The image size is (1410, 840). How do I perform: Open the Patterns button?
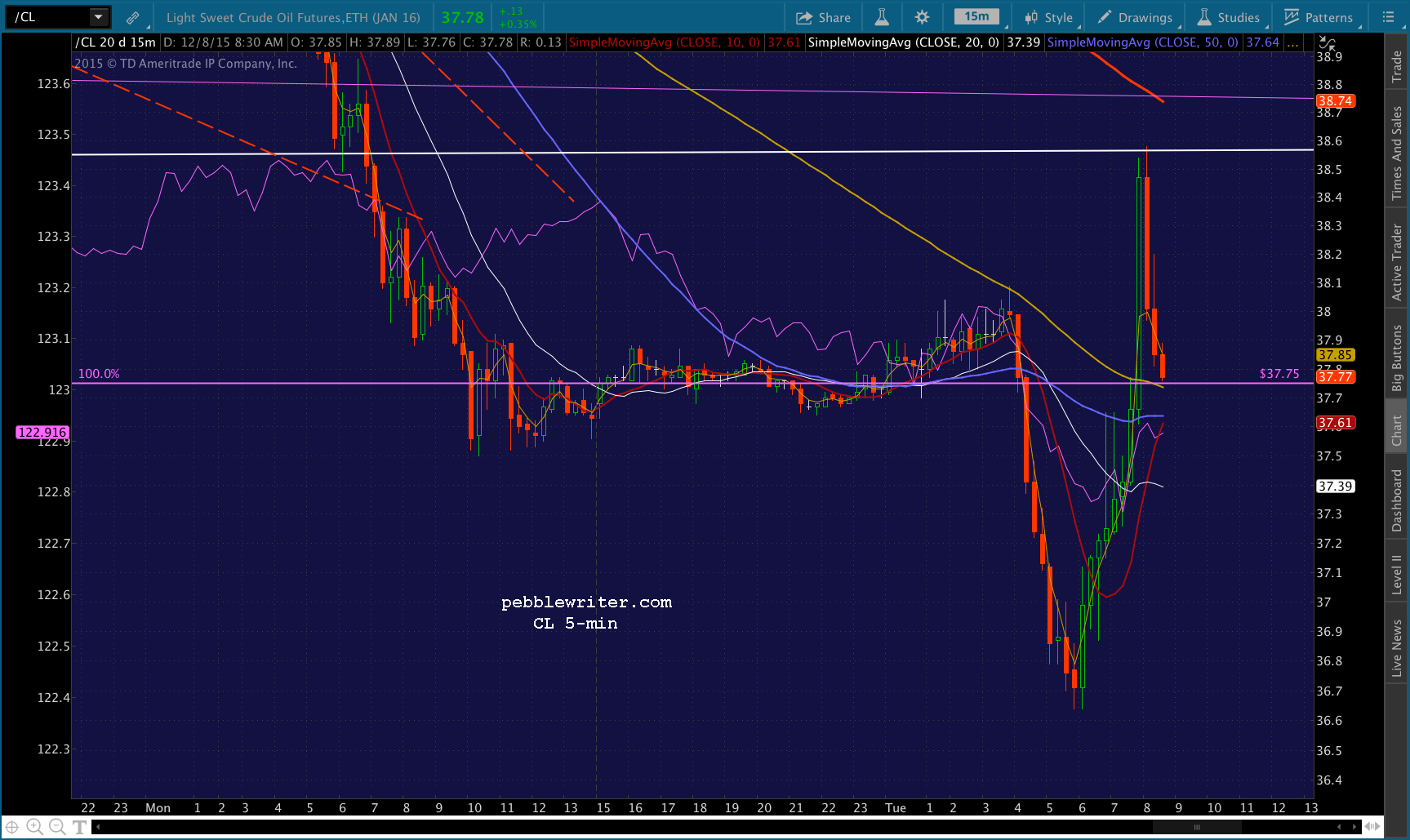point(1319,17)
